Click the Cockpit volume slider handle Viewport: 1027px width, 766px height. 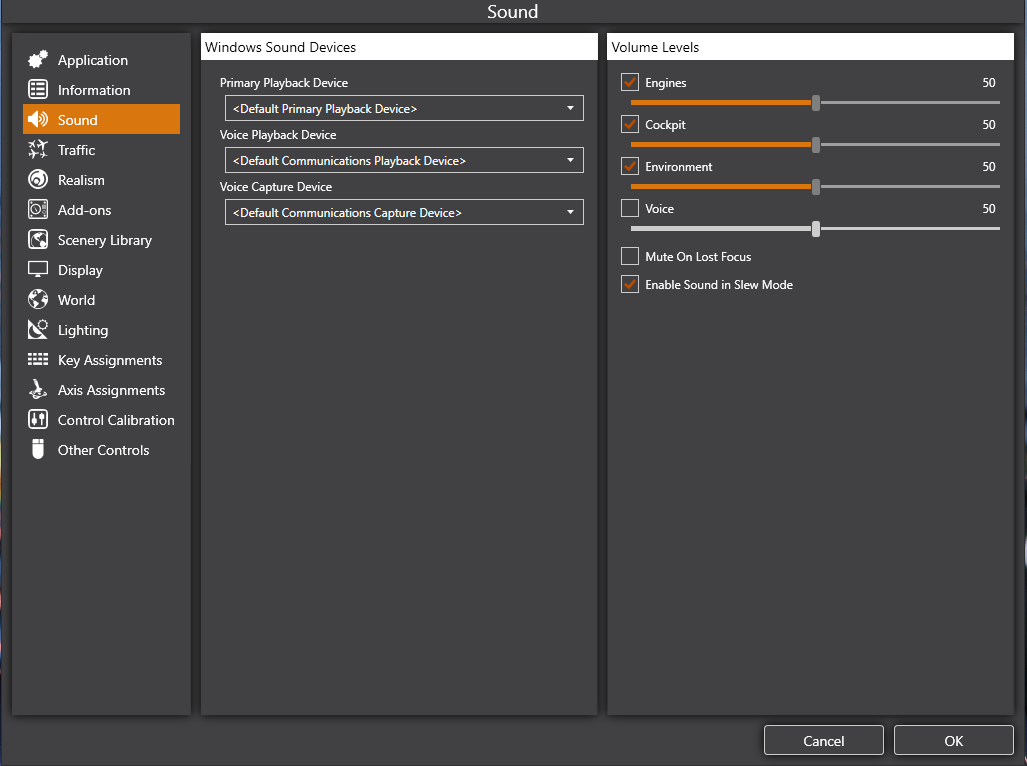[816, 145]
